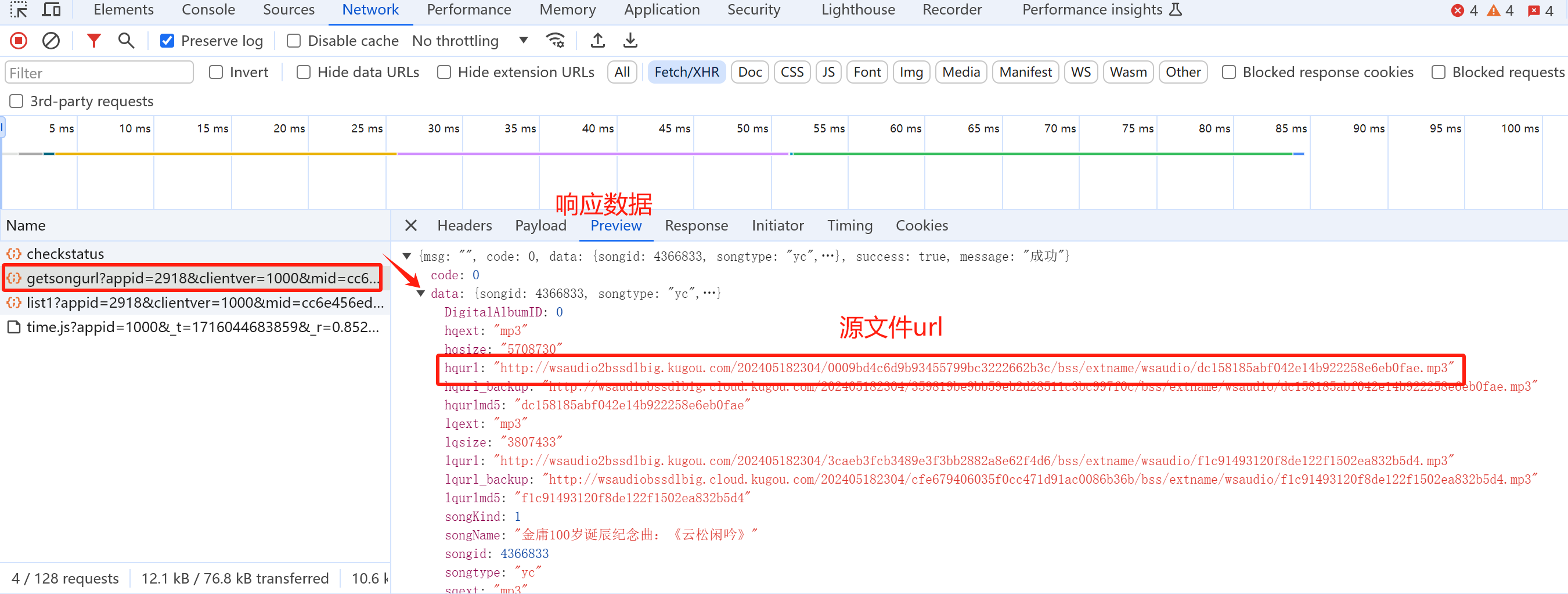Click the Name column header
This screenshot has width=1568, height=594.
pyautogui.click(x=195, y=226)
